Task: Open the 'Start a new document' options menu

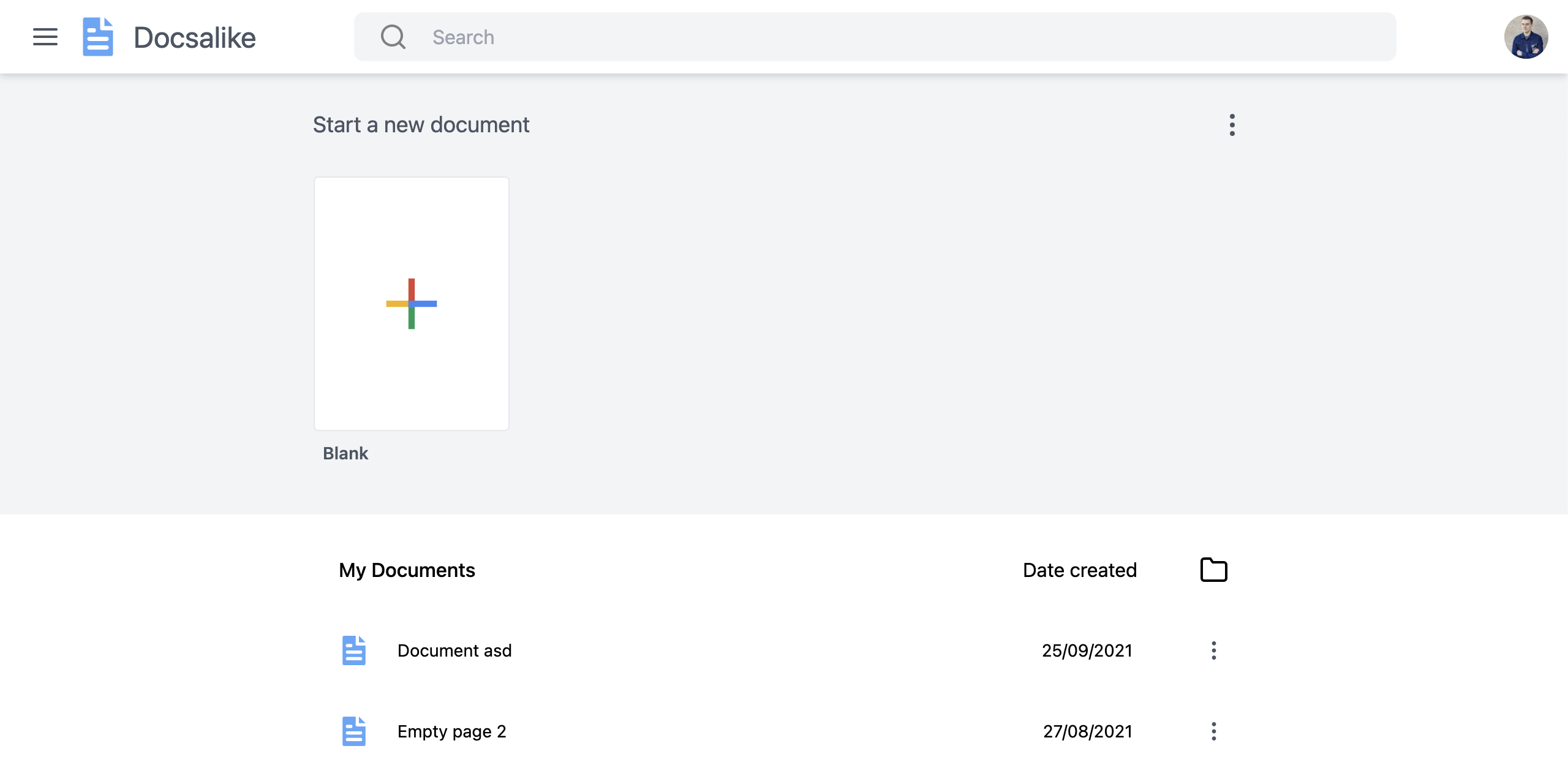Action: 1232,125
